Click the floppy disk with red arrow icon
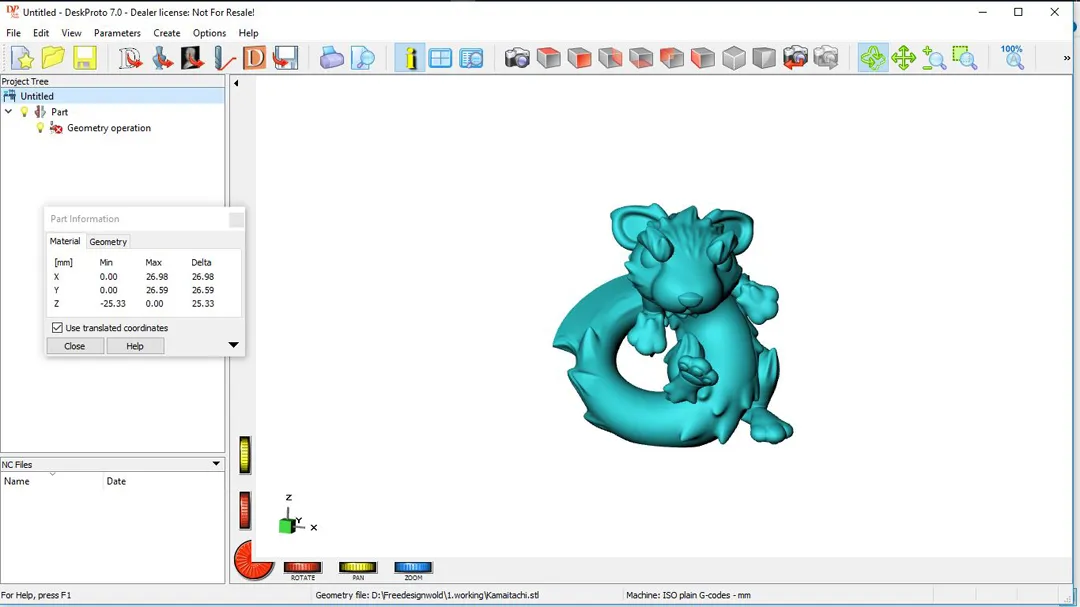1080x607 pixels. (x=285, y=59)
